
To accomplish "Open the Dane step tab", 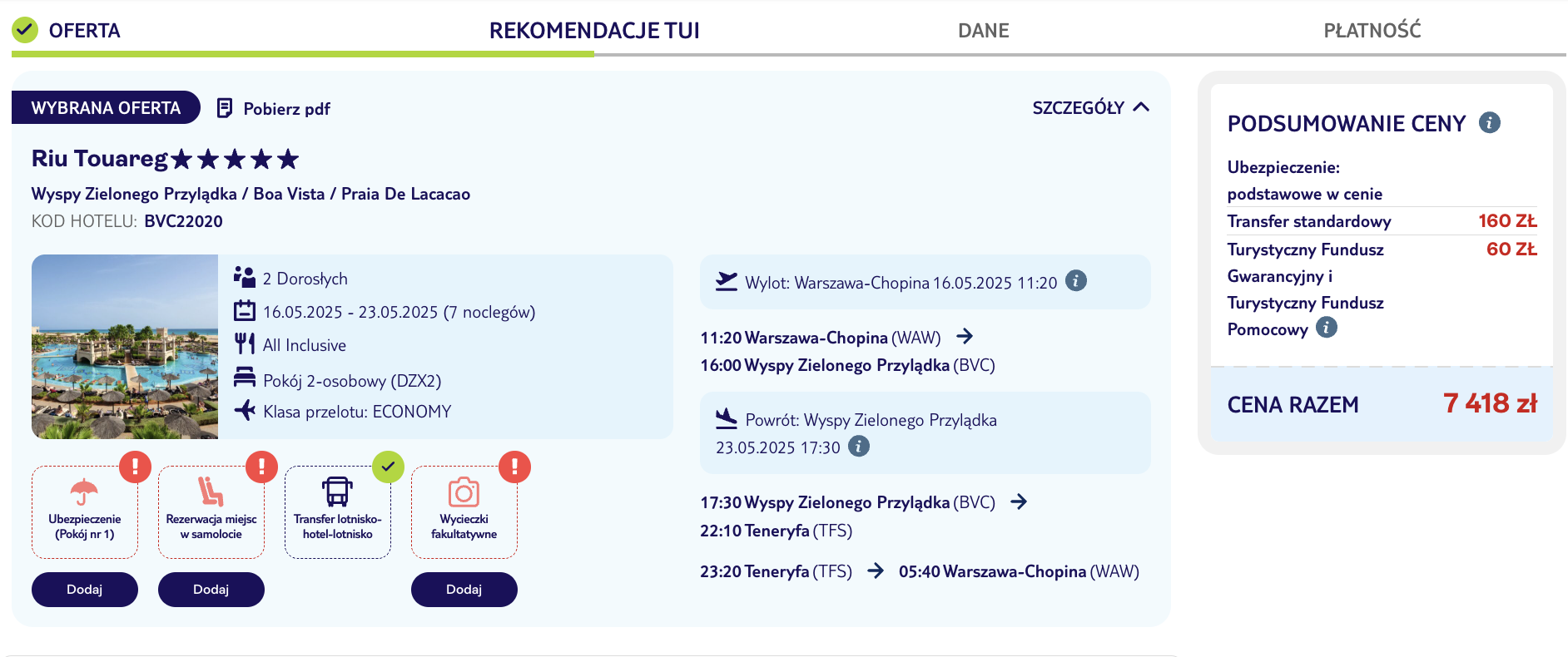I will pos(983,31).
